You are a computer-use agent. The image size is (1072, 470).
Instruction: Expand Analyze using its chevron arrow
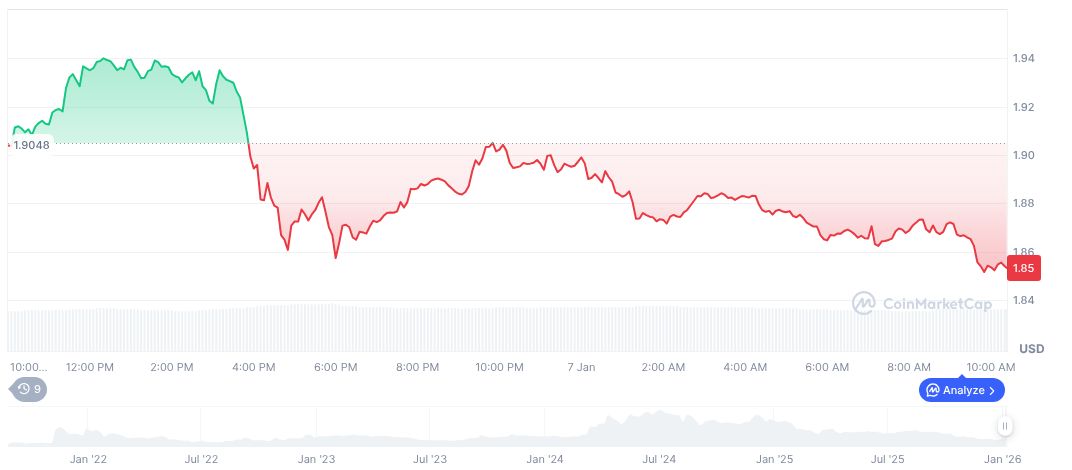[x=992, y=390]
